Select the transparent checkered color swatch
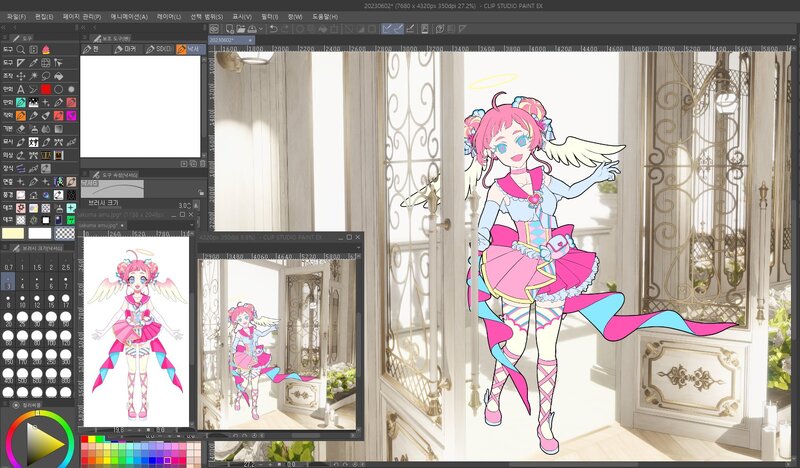This screenshot has height=468, width=800. (x=65, y=233)
